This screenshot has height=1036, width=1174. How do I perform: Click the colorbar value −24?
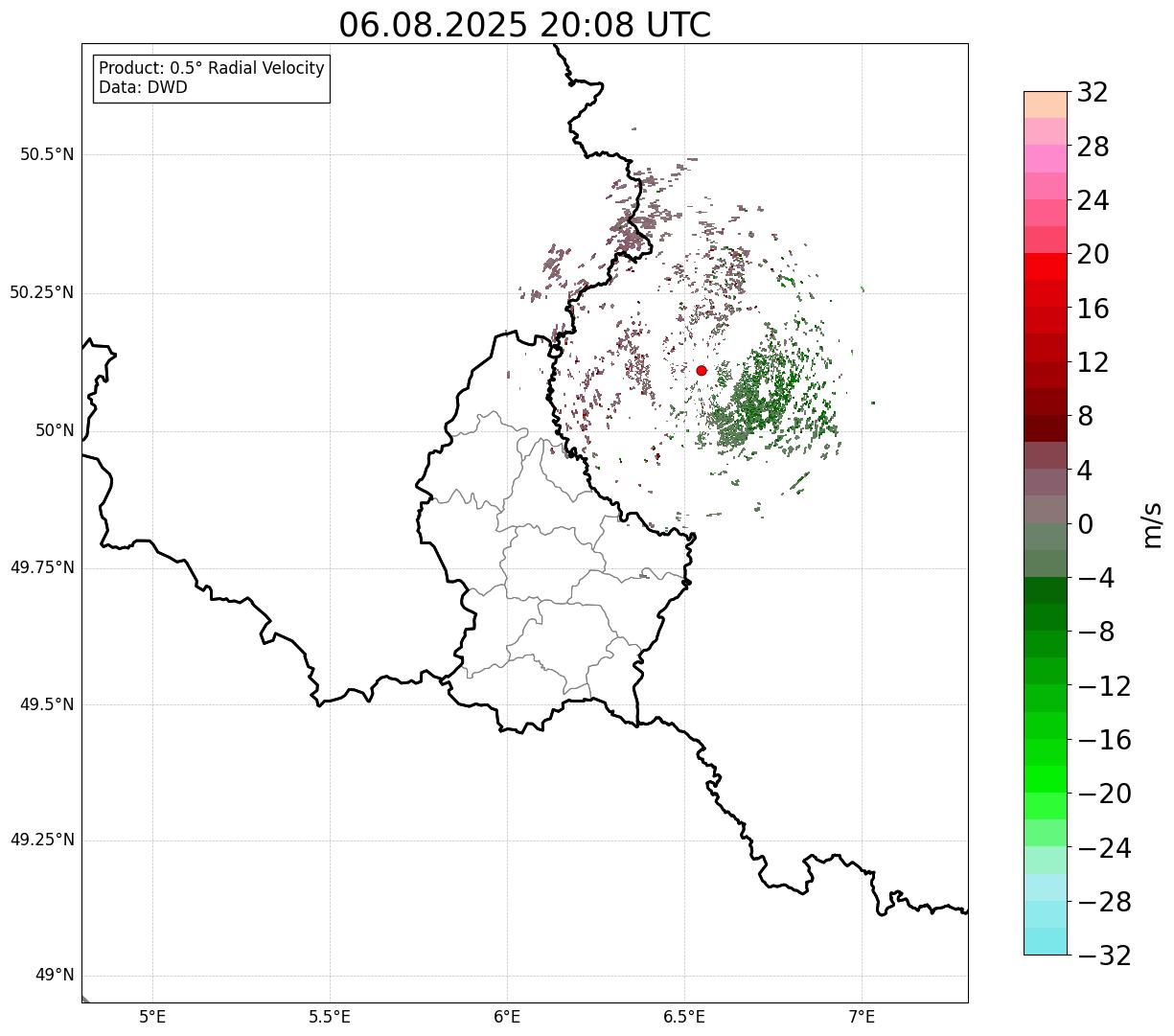coord(1104,848)
